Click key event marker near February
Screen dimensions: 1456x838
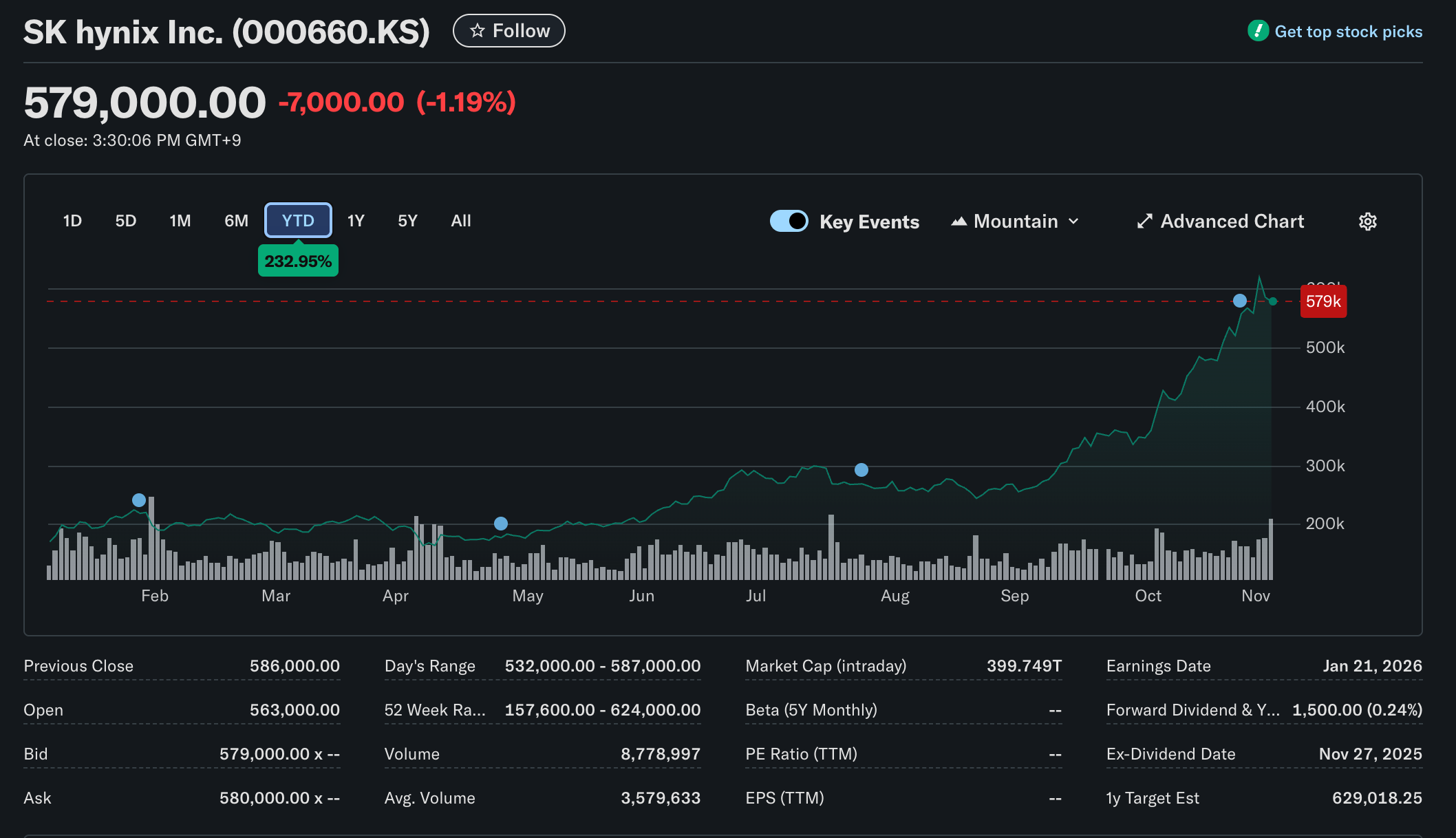pyautogui.click(x=139, y=500)
